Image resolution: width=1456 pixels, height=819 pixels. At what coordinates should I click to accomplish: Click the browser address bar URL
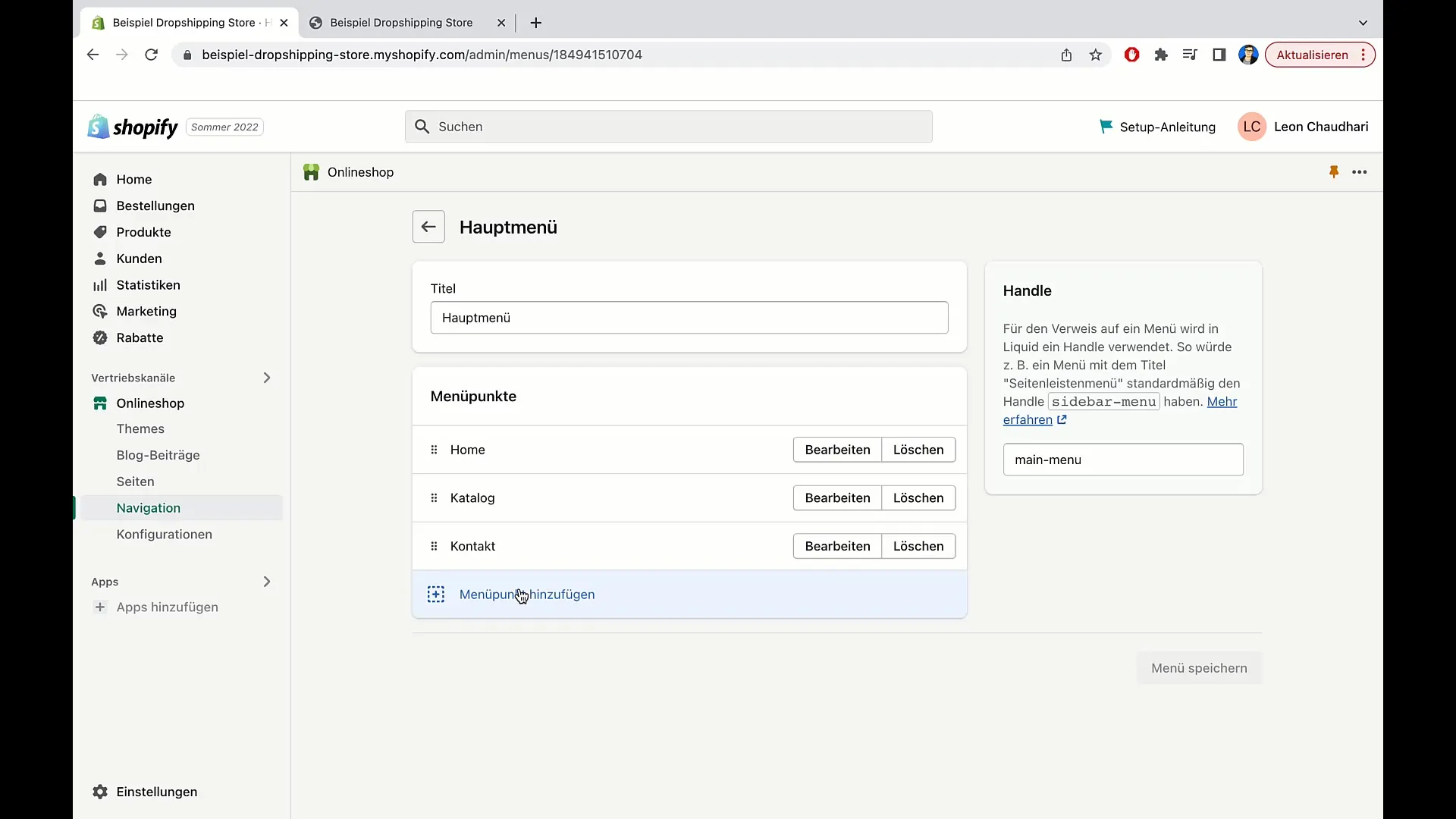click(x=422, y=55)
